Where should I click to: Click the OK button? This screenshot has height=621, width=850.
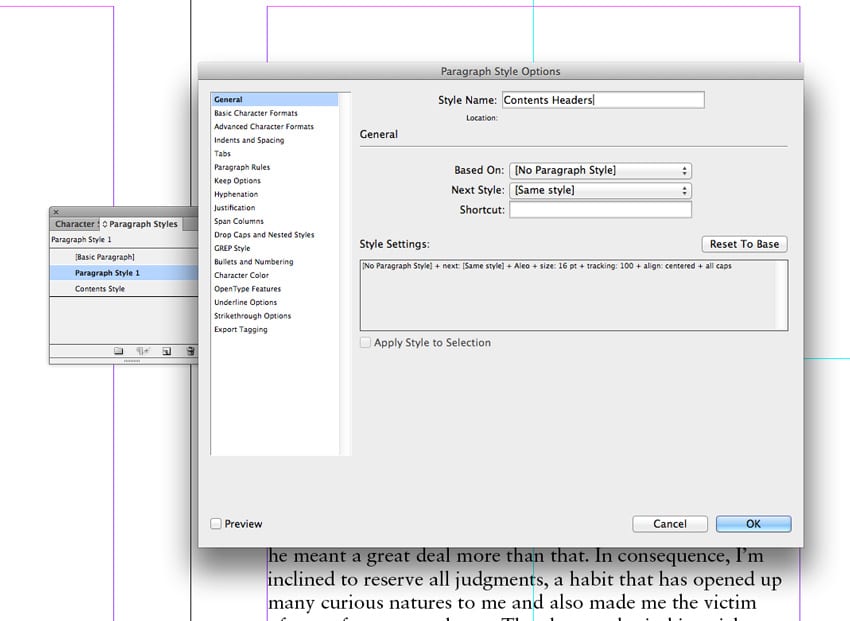[753, 524]
